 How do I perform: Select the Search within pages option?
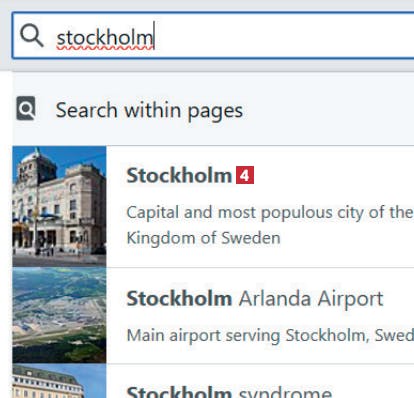213,110
